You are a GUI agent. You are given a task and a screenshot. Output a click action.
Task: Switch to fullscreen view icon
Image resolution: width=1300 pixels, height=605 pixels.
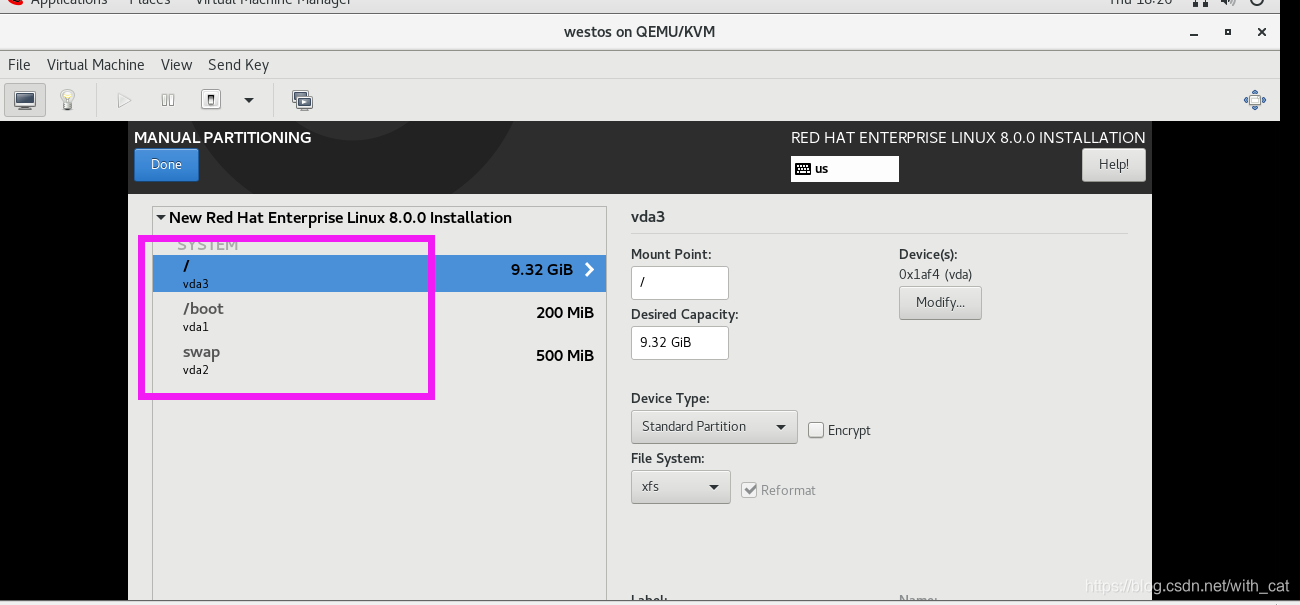click(x=1255, y=100)
